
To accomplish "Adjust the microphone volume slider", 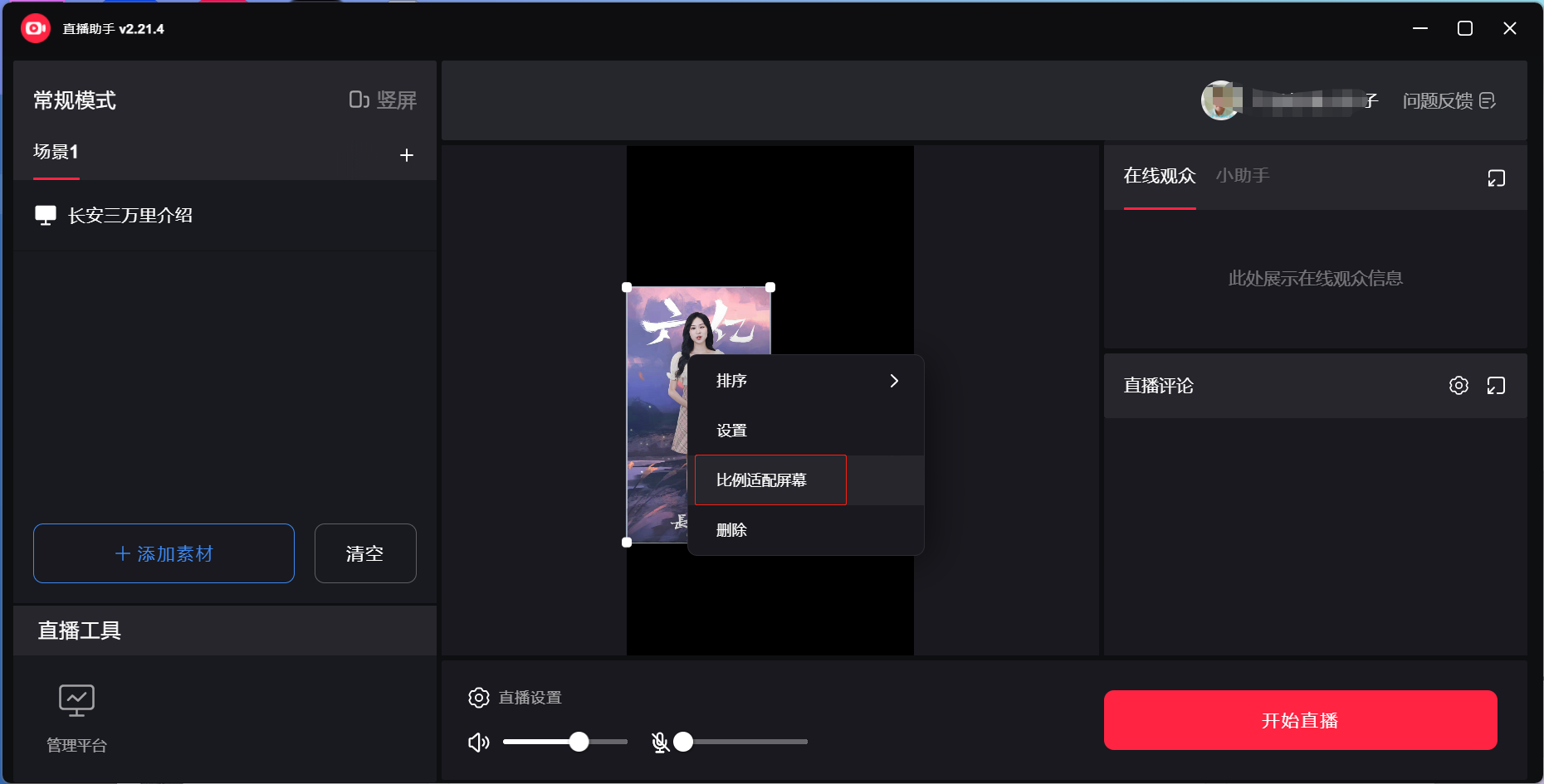I will [x=740, y=742].
